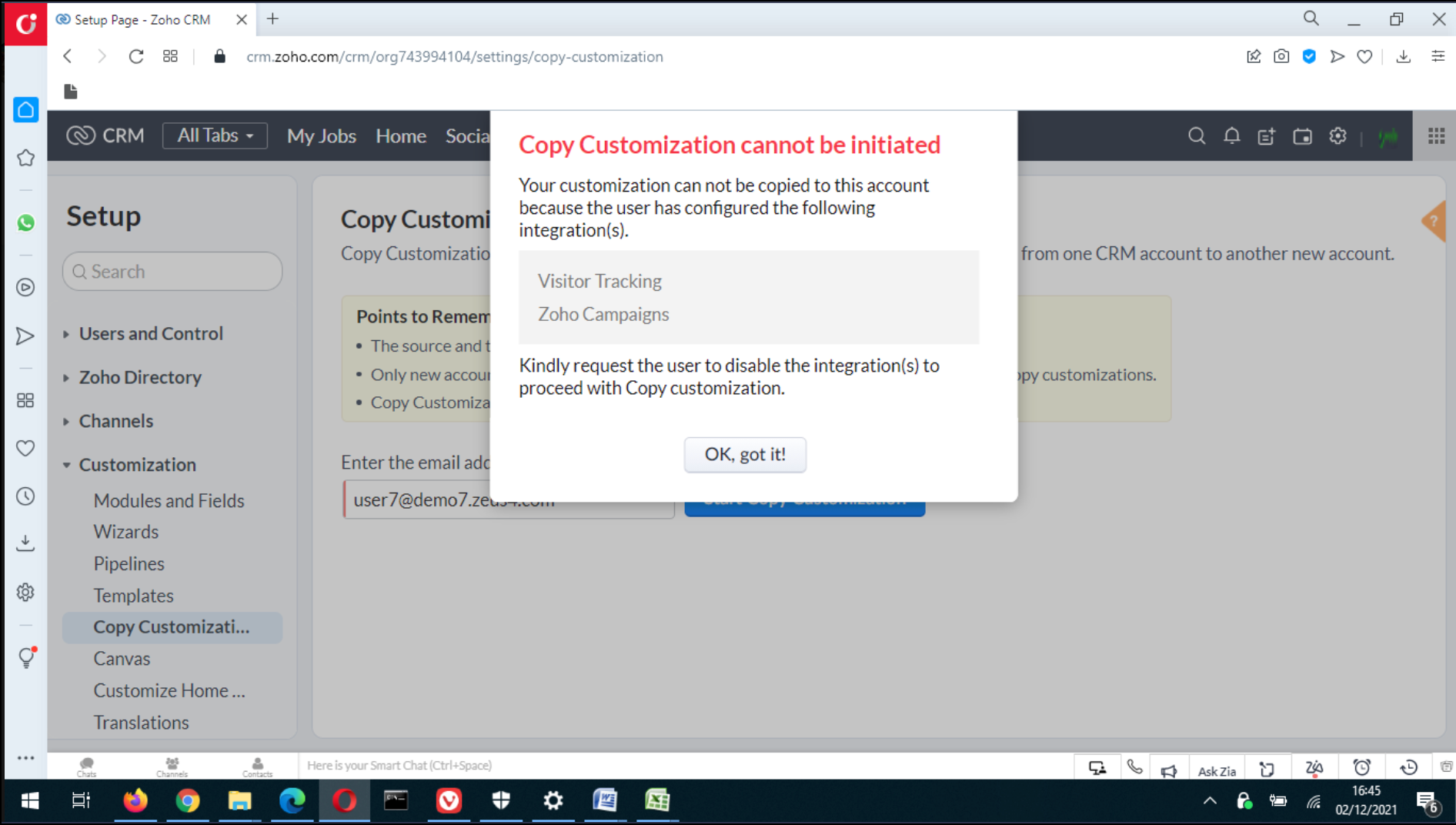Open sidebar three-dots more menu
Viewport: 1456px width, 825px height.
tap(25, 758)
